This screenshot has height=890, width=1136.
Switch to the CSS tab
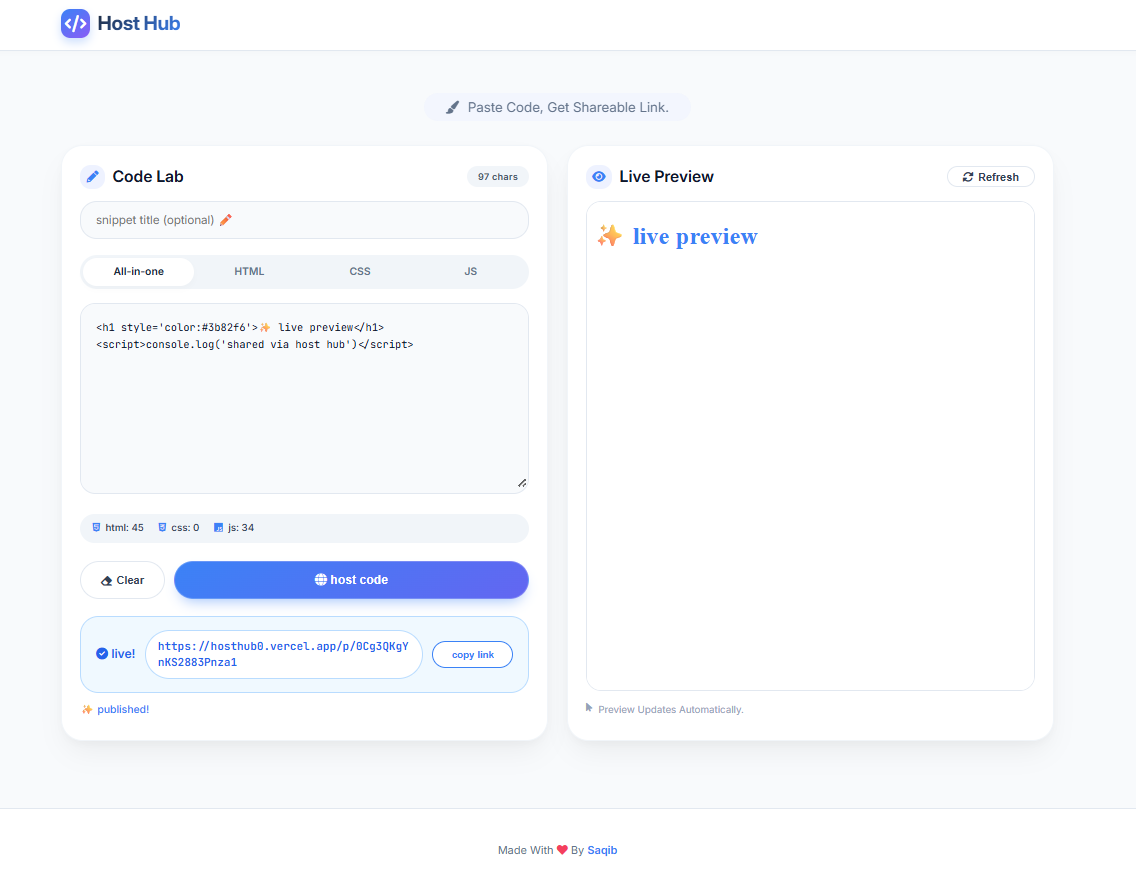(x=360, y=272)
